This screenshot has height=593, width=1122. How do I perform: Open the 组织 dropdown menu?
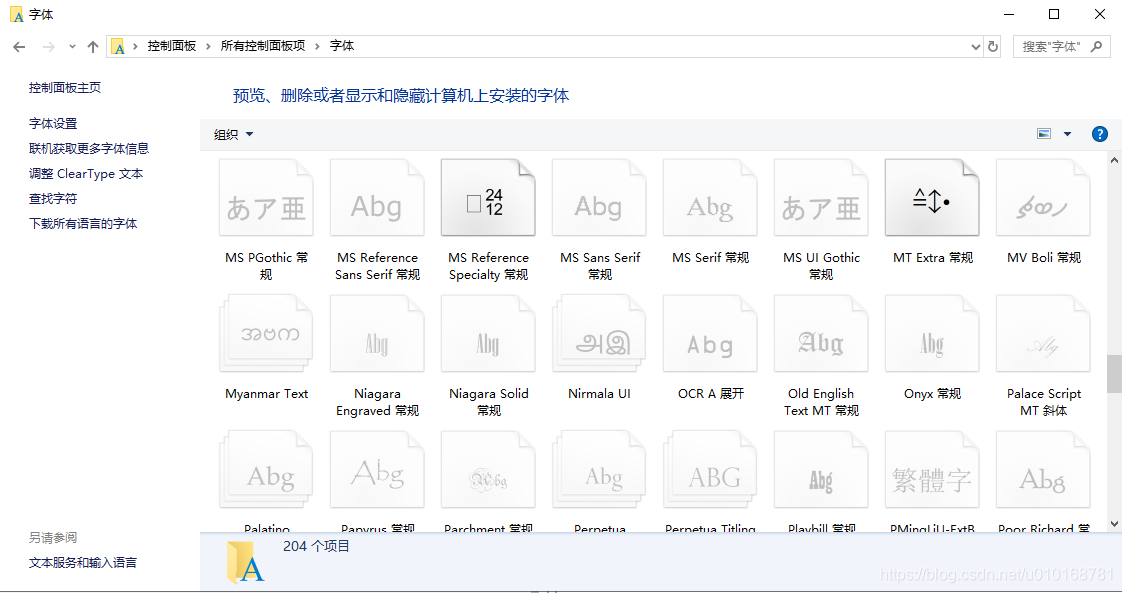pos(234,134)
